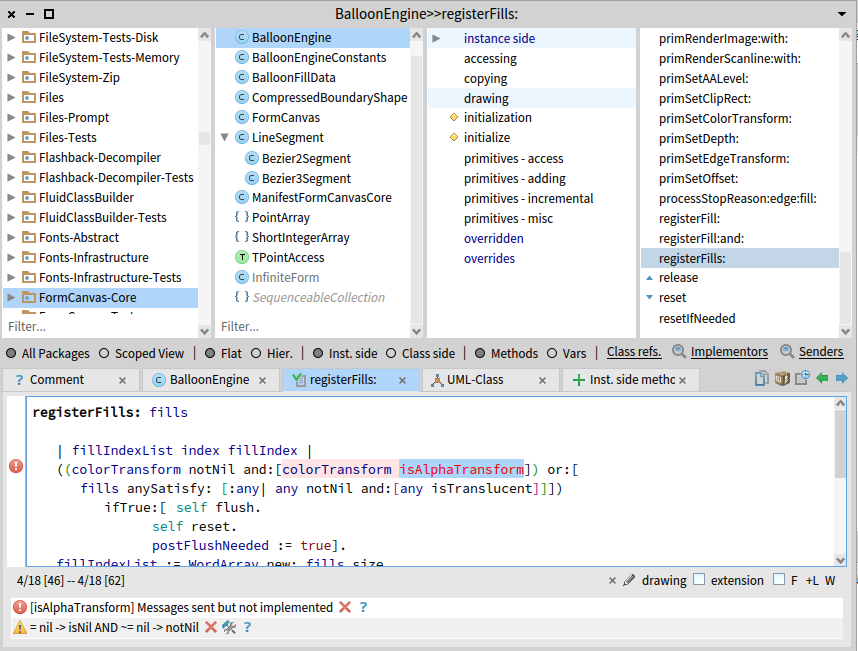Expand the instance side protocol group
Image resolution: width=858 pixels, height=651 pixels.
[x=436, y=38]
